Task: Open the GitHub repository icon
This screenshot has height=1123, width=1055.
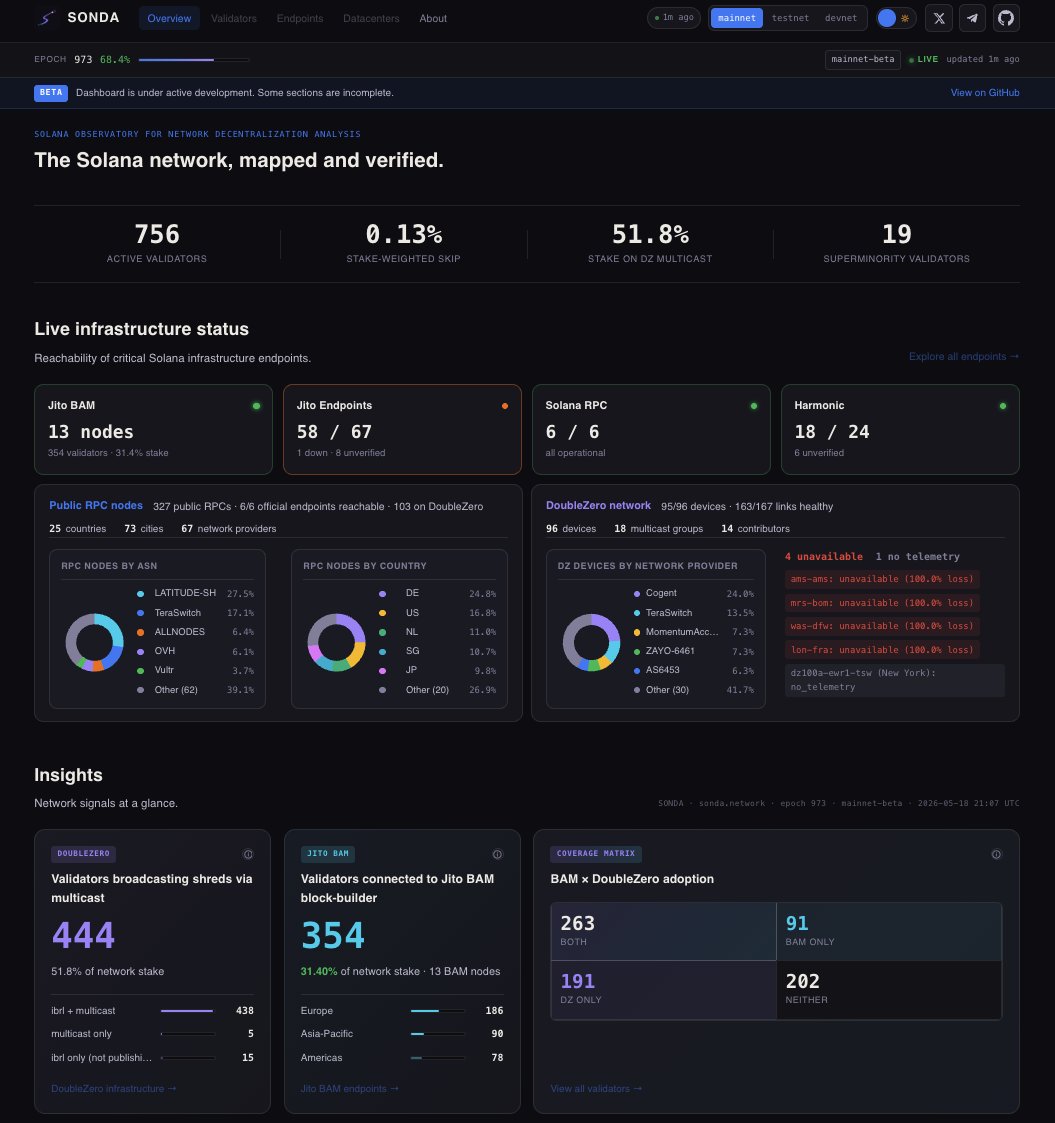Action: pyautogui.click(x=1006, y=18)
